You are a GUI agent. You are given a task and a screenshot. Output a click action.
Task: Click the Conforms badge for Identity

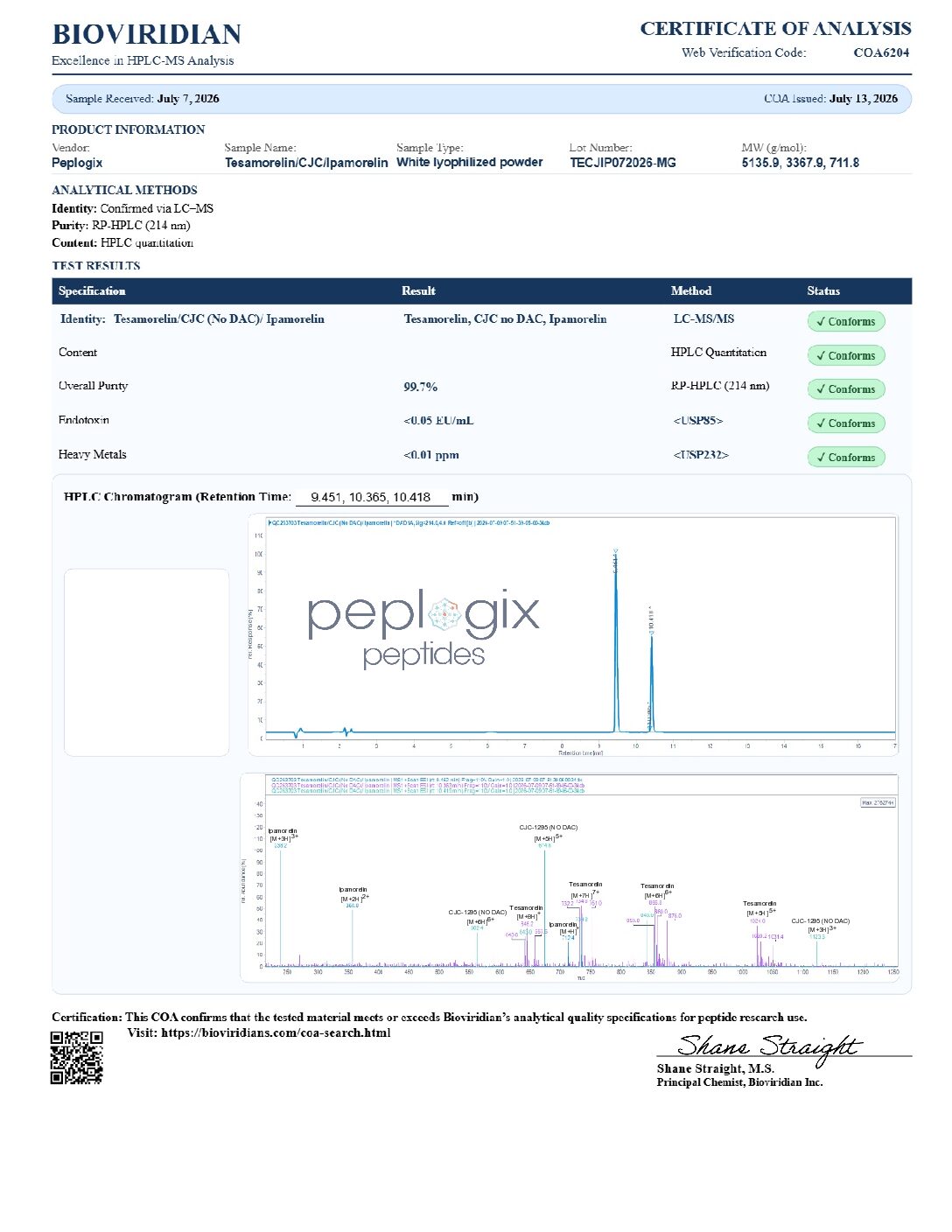pyautogui.click(x=846, y=321)
